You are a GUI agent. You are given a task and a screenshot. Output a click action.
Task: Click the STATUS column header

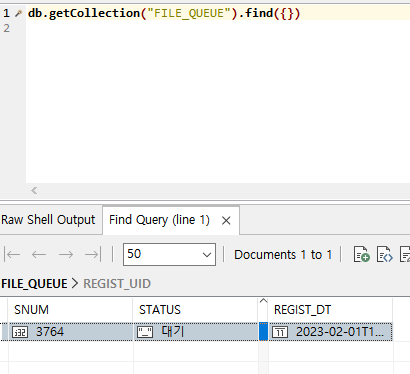(196, 310)
